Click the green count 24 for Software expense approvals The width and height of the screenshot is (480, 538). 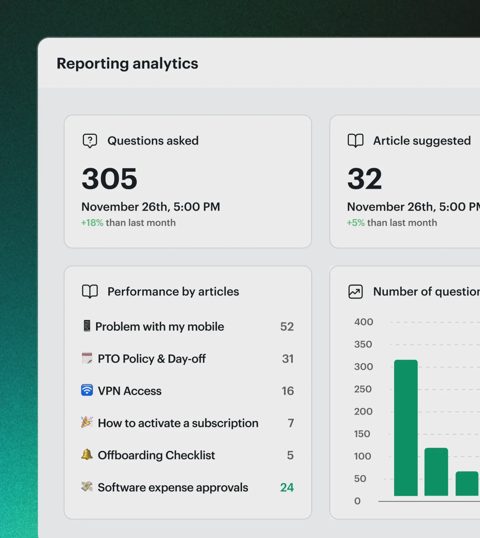click(287, 488)
